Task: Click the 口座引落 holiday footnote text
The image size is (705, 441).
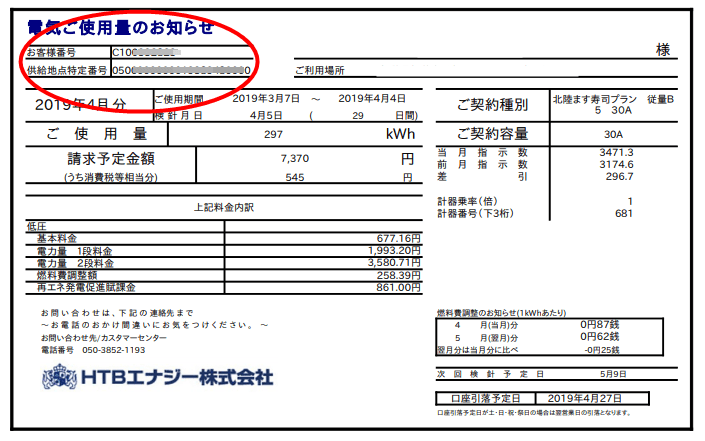Action: pyautogui.click(x=534, y=413)
